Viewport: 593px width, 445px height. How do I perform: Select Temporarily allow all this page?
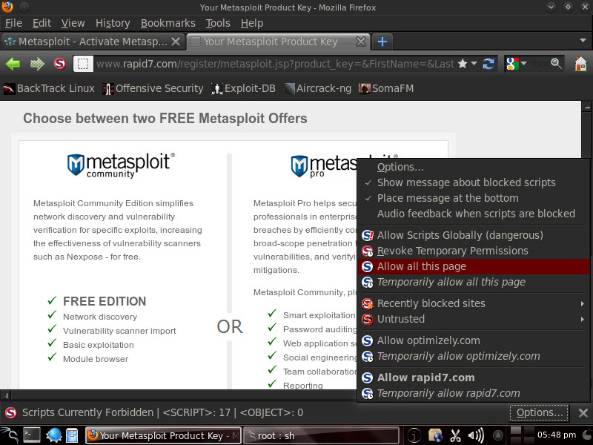(x=473, y=282)
